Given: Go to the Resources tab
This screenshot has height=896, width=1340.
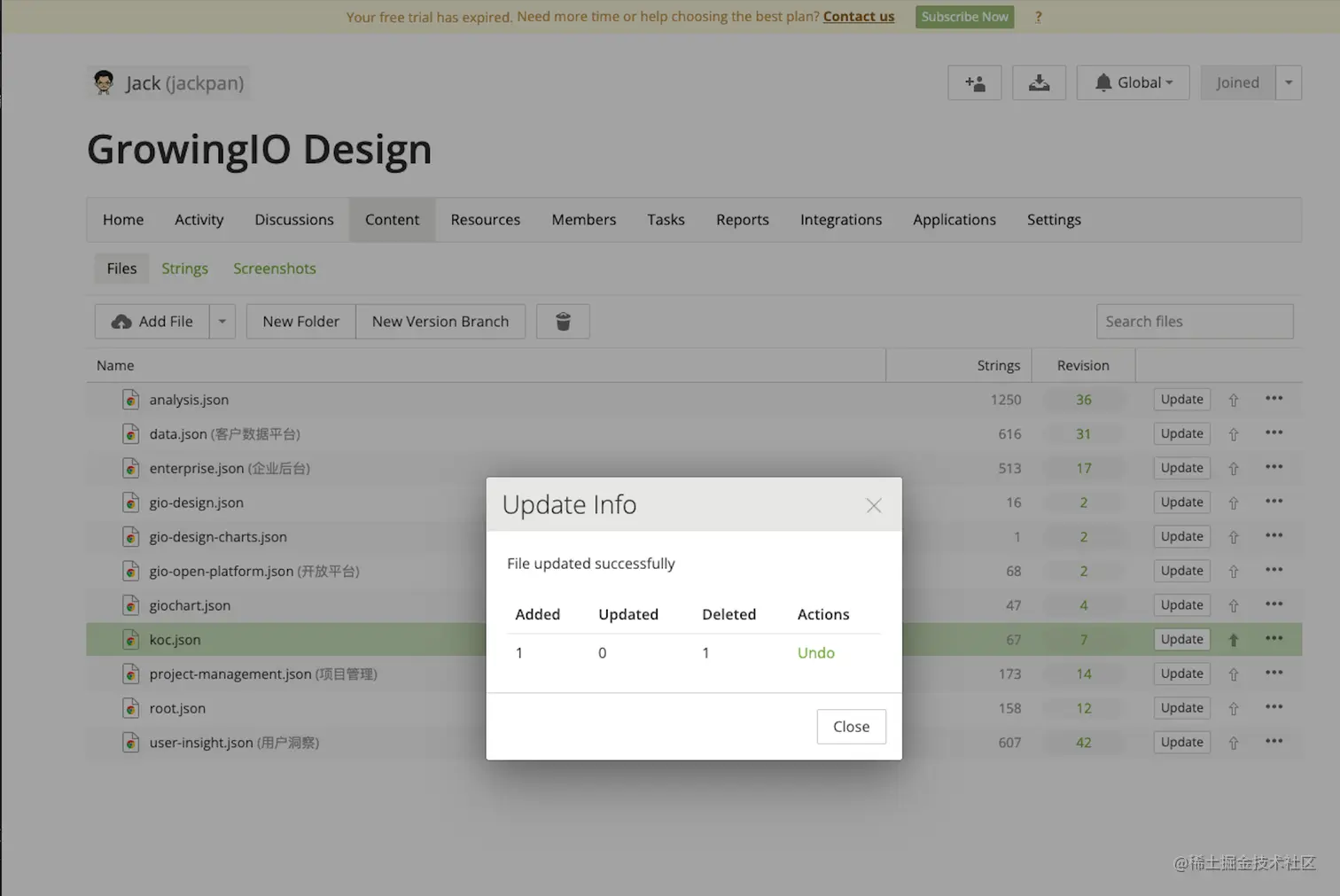Looking at the screenshot, I should point(486,220).
